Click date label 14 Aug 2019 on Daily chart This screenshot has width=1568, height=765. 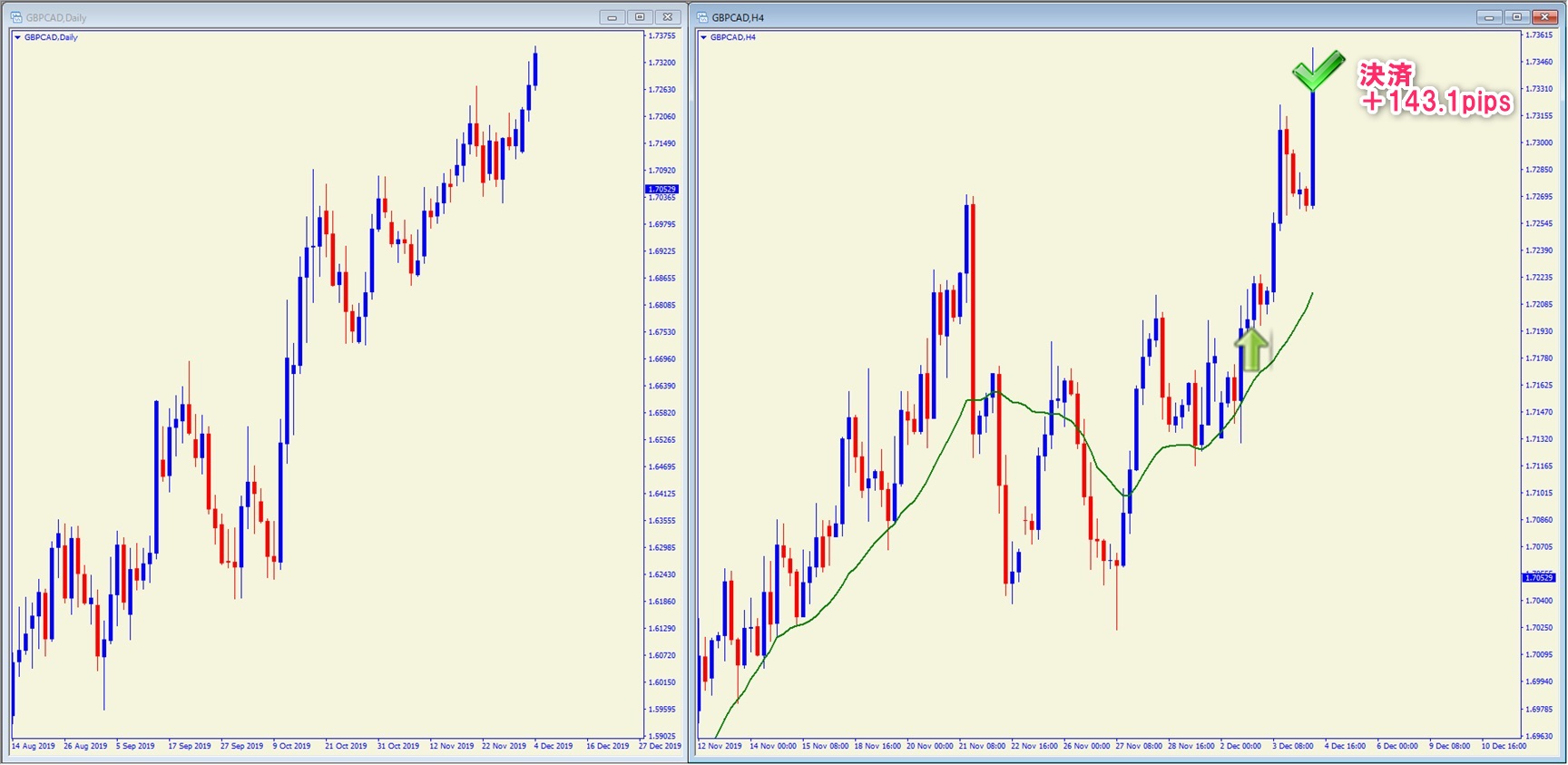point(34,746)
